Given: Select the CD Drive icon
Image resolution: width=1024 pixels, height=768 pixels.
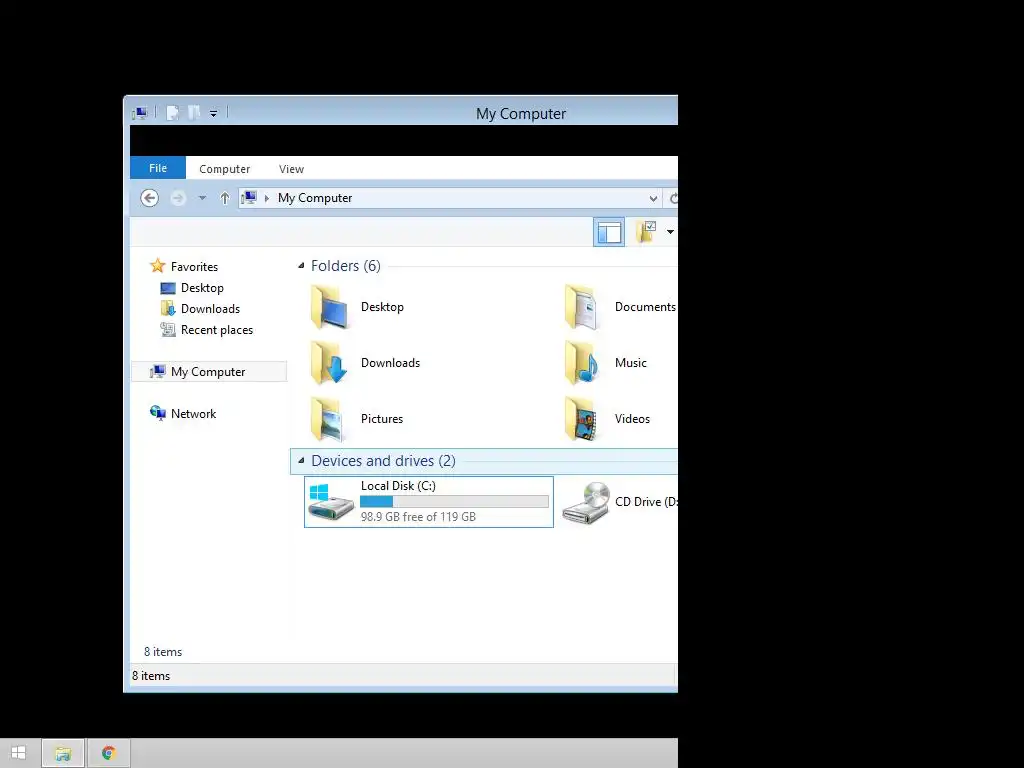Looking at the screenshot, I should pyautogui.click(x=586, y=502).
